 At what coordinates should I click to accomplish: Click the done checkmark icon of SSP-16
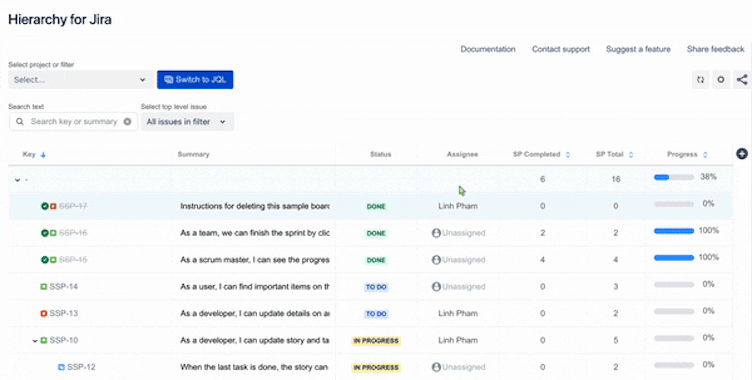[x=45, y=233]
